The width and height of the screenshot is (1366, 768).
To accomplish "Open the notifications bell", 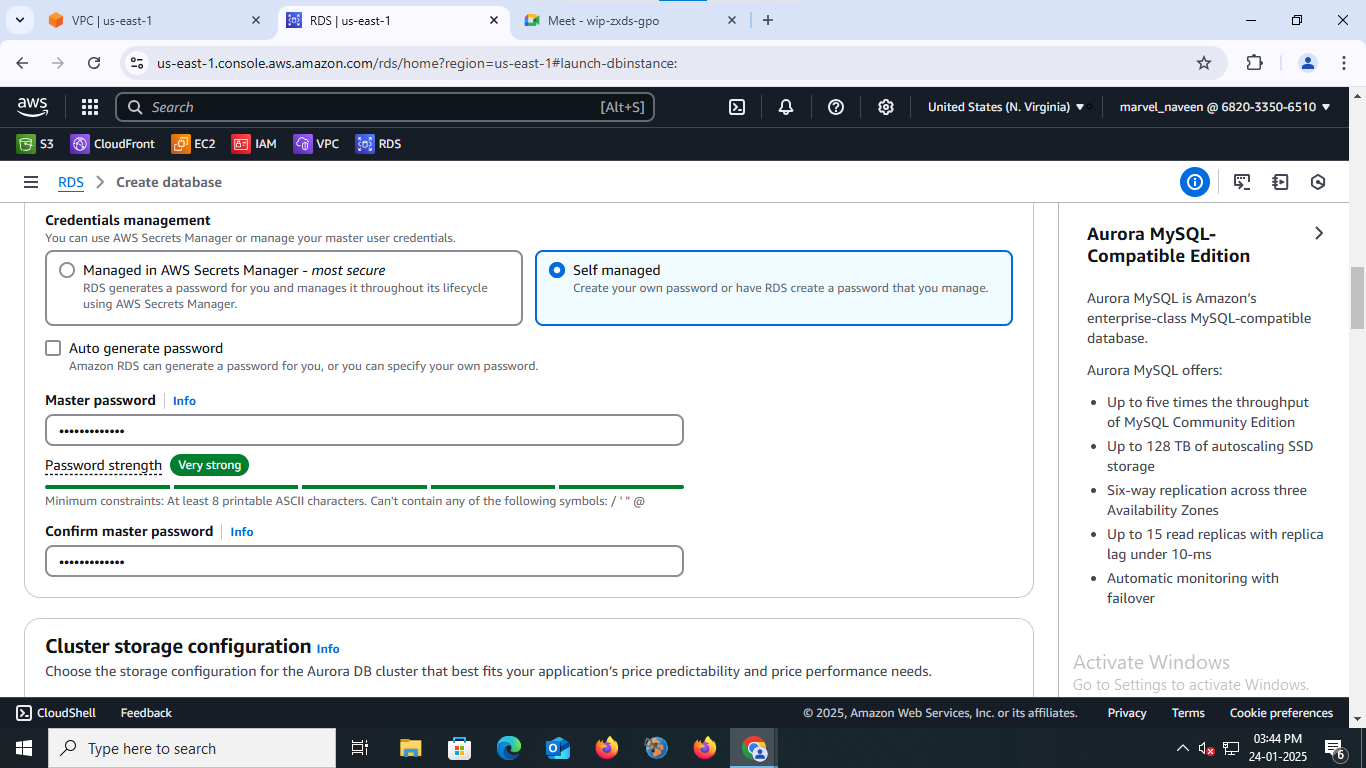I will 786,107.
